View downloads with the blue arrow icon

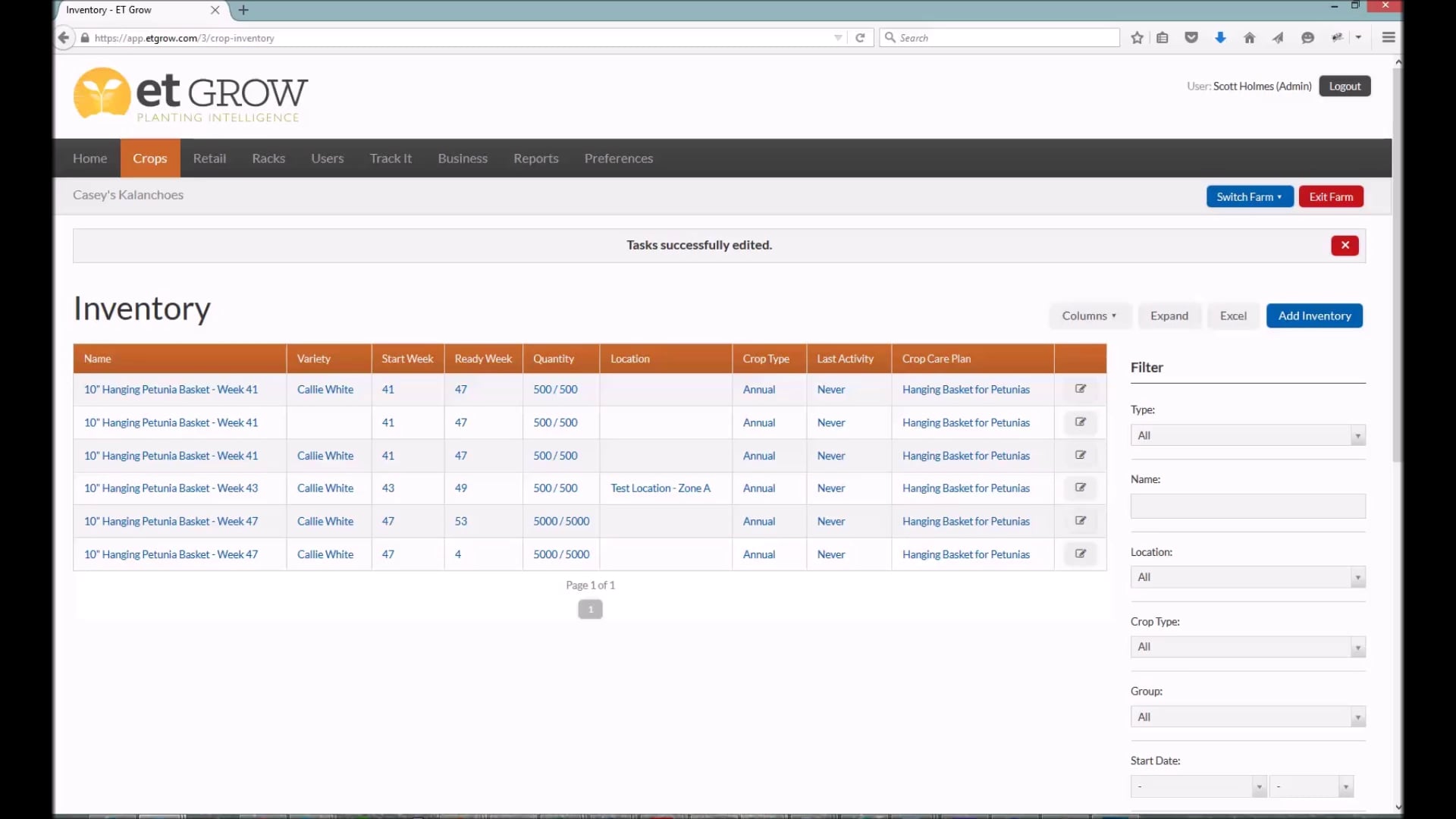coord(1220,37)
